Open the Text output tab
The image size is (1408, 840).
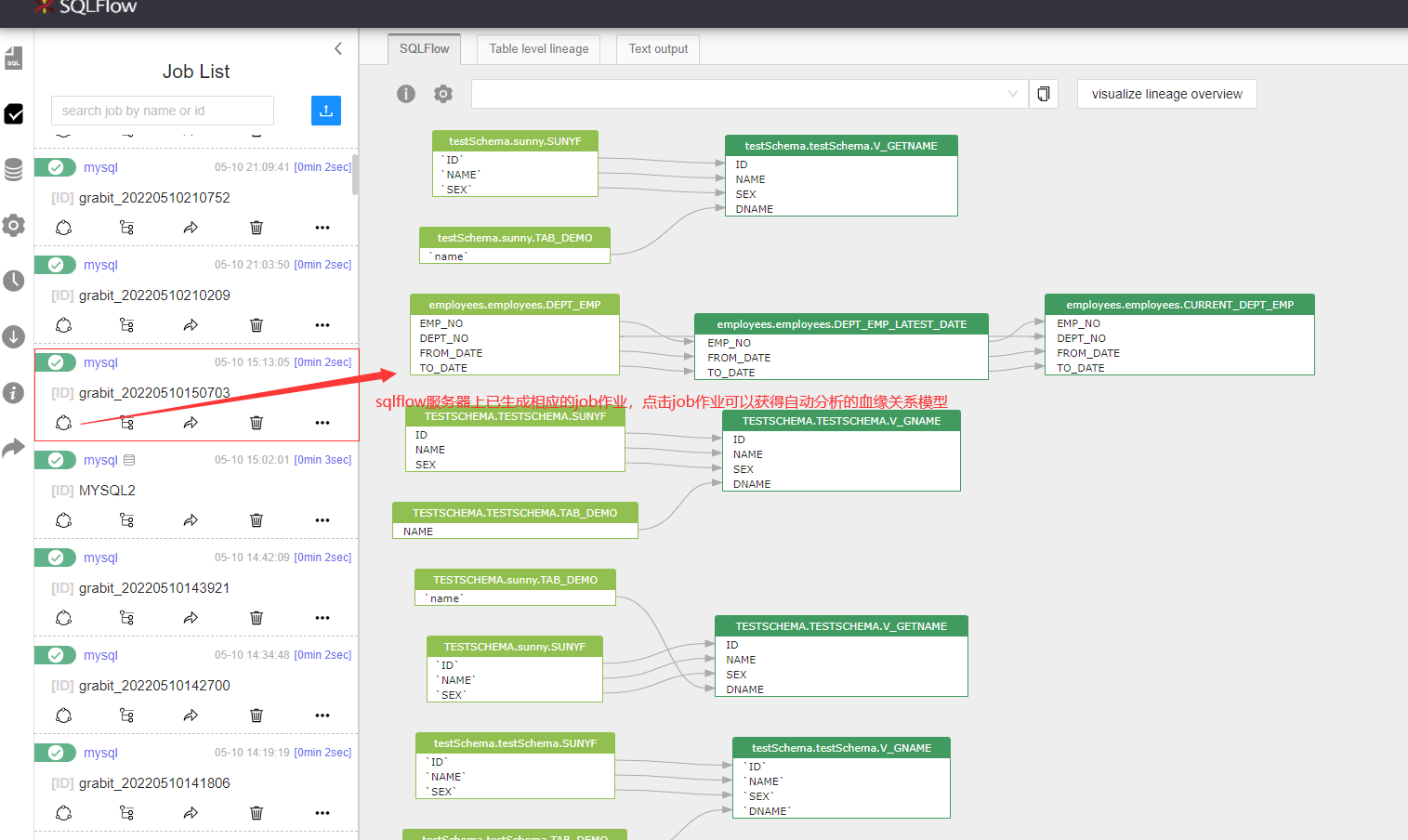[x=657, y=49]
